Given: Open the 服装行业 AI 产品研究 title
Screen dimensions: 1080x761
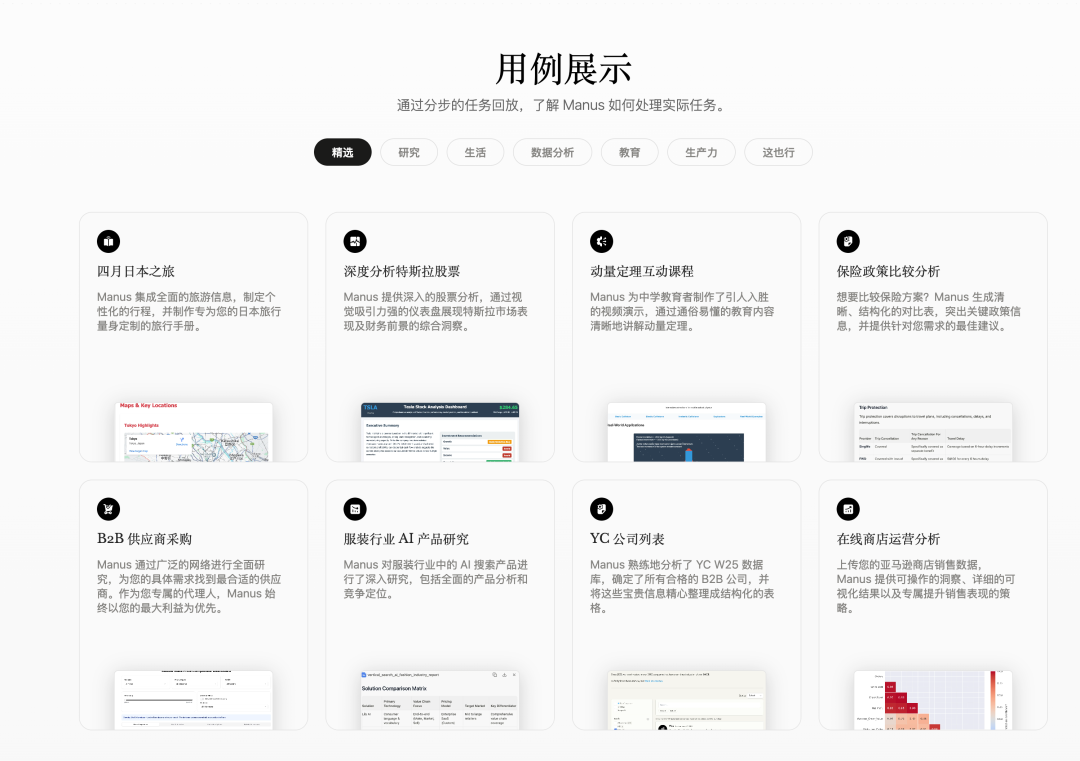Looking at the screenshot, I should [x=406, y=539].
